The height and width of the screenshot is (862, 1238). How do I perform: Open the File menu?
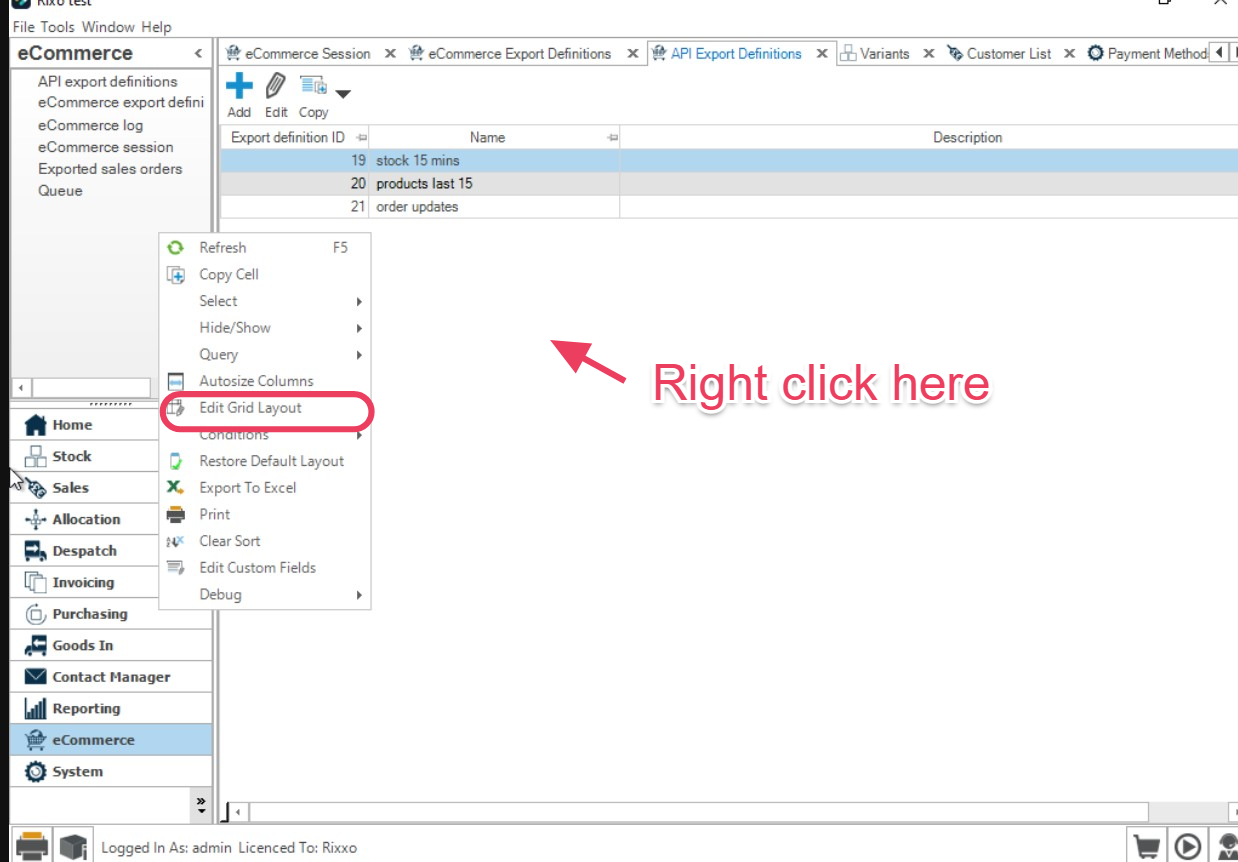pos(23,27)
